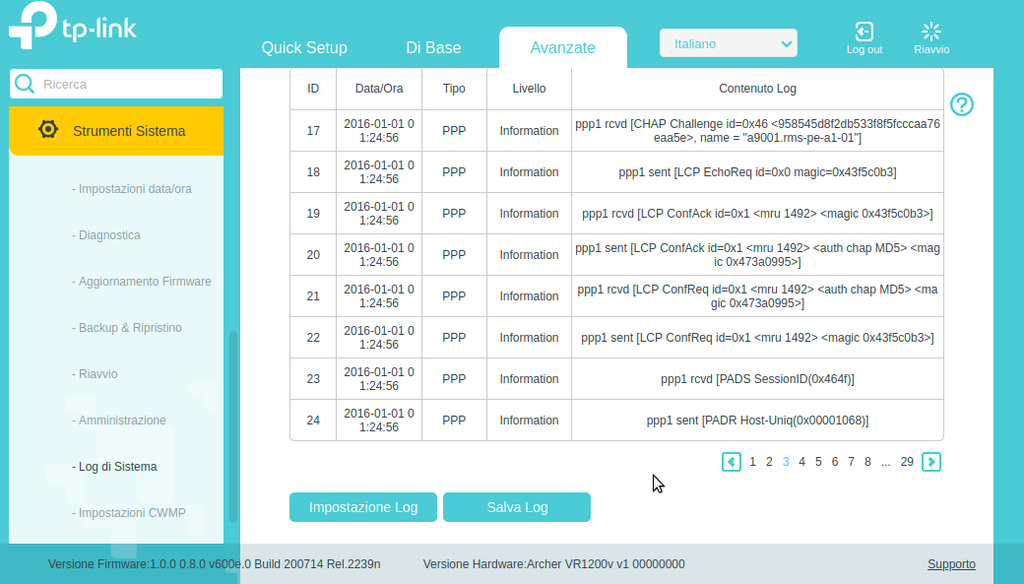
Task: Switch to the Quick Setup tab
Action: click(x=304, y=48)
